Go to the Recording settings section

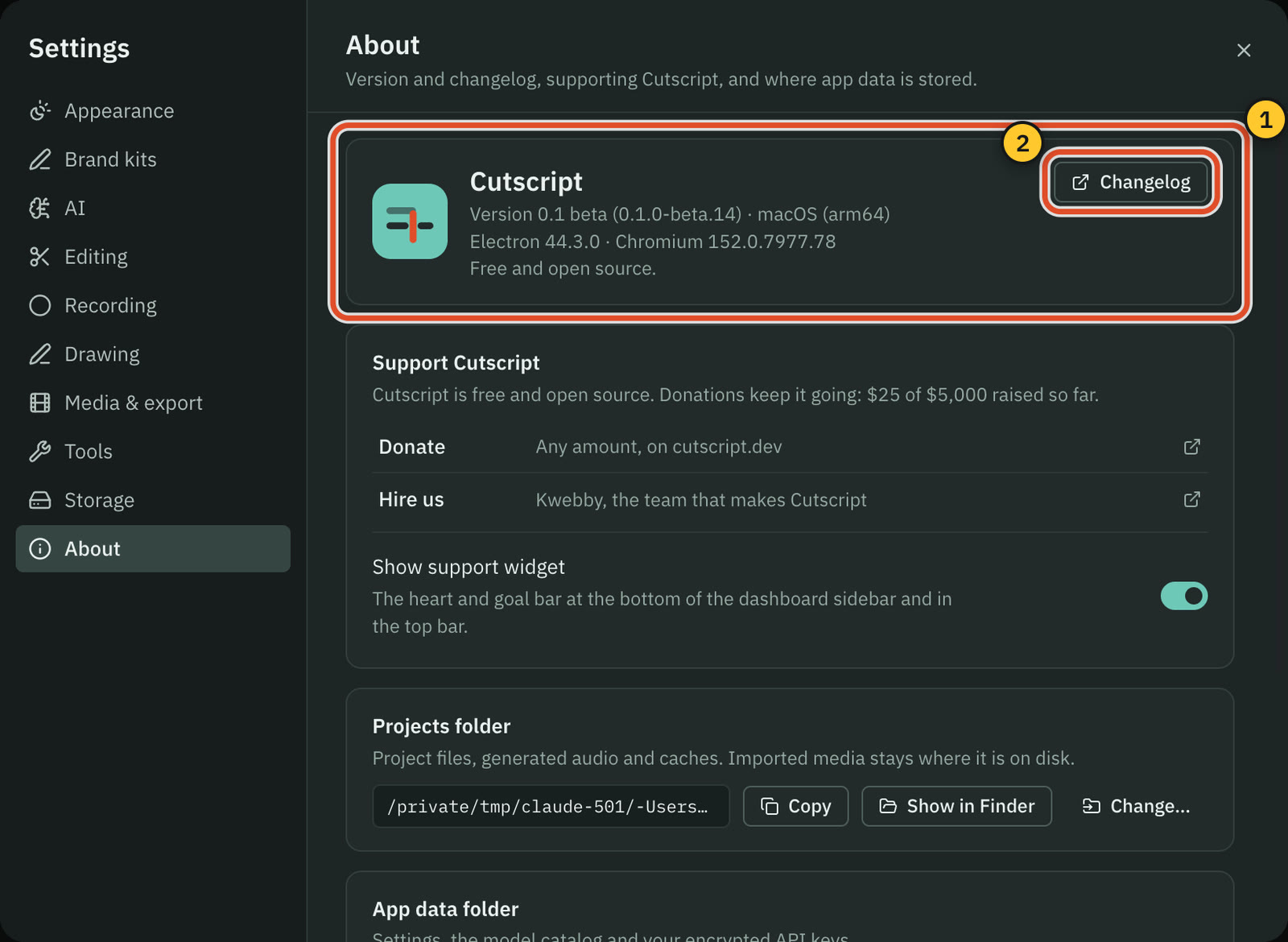[153, 306]
